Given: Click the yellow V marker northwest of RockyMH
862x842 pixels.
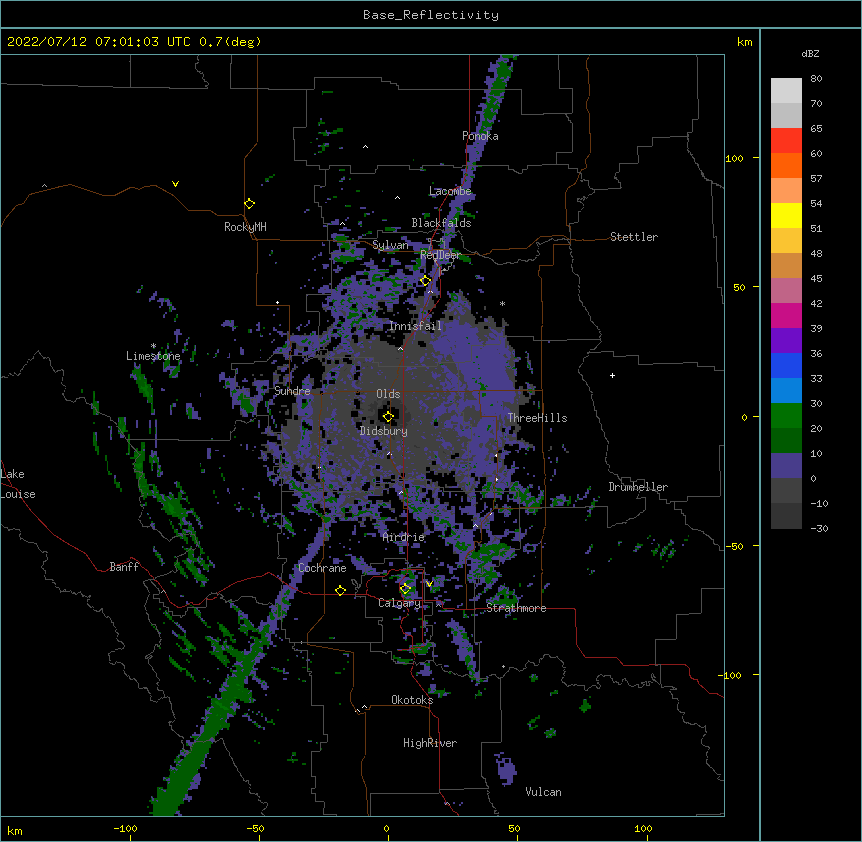Looking at the screenshot, I should [x=175, y=184].
